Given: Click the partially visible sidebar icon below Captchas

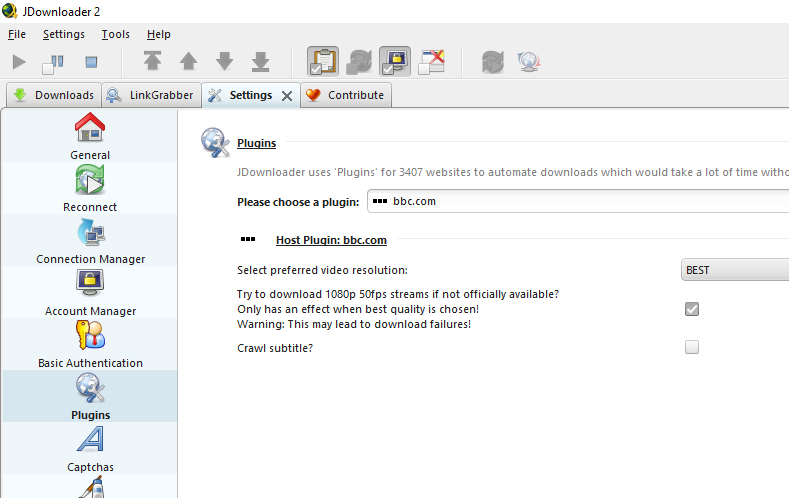Looking at the screenshot, I should click(x=91, y=487).
